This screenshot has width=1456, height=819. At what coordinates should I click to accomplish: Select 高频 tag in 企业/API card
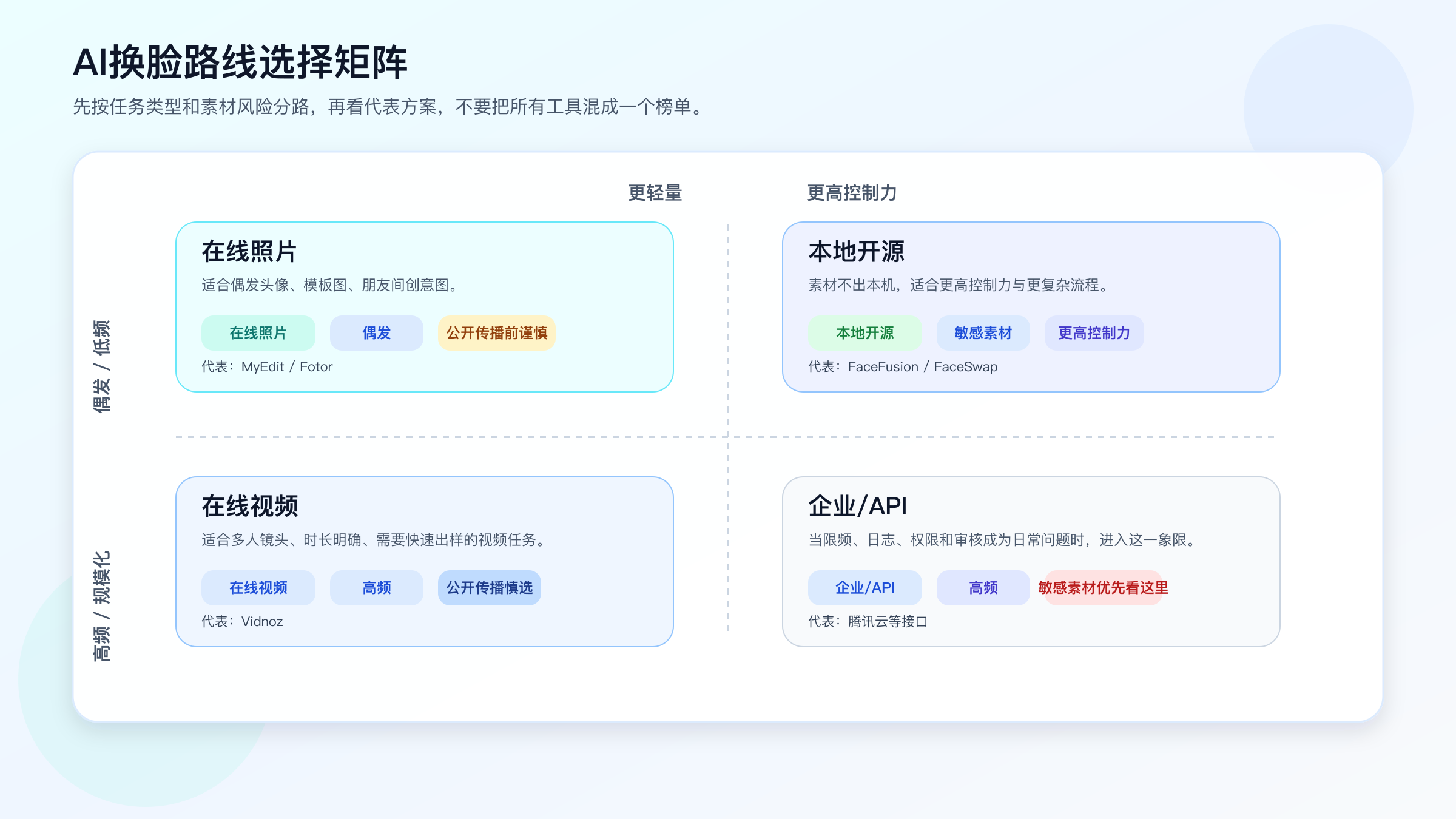[983, 588]
